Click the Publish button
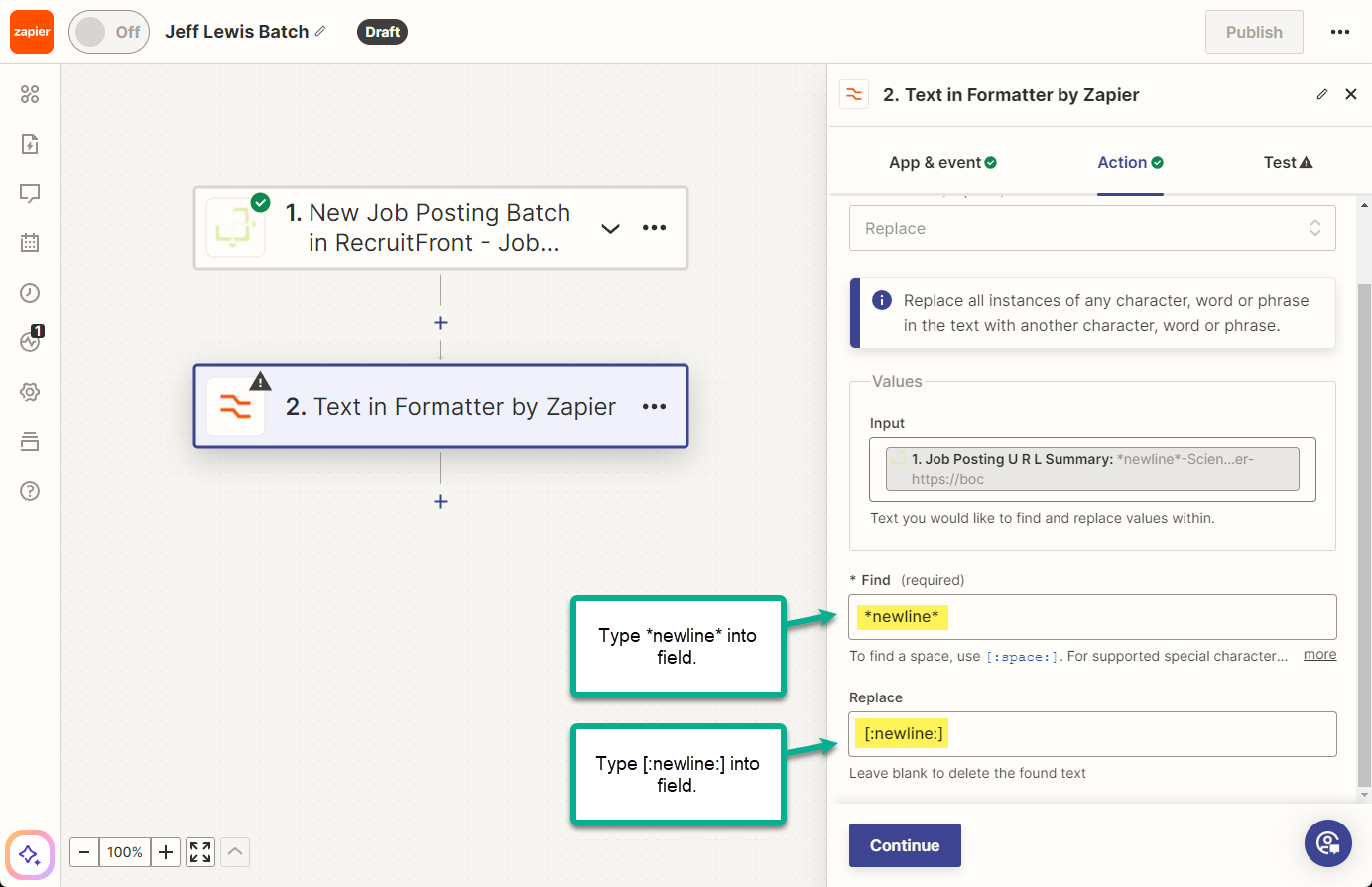This screenshot has height=887, width=1372. 1254,32
